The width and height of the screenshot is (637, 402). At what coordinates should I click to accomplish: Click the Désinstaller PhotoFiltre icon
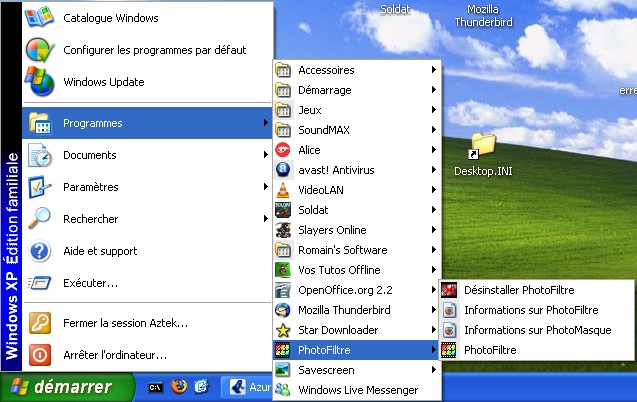pos(449,290)
